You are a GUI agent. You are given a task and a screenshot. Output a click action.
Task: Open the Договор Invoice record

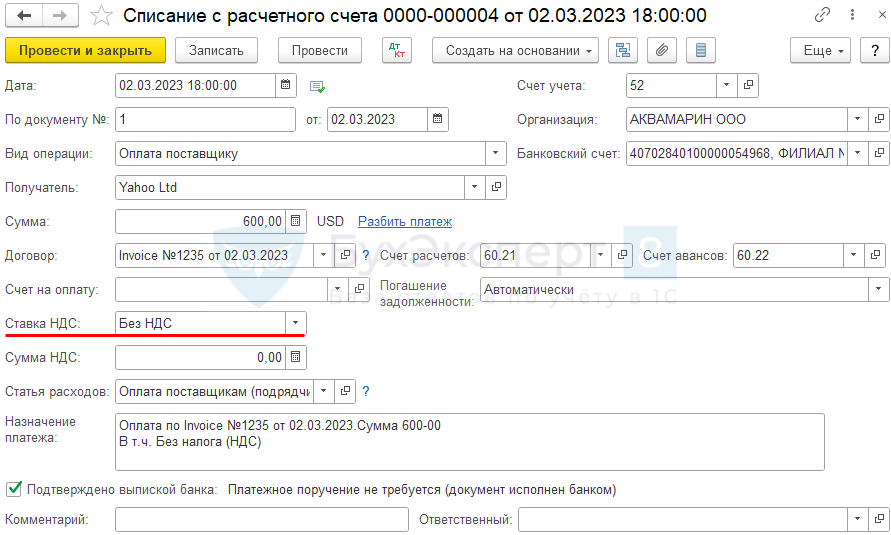(344, 256)
